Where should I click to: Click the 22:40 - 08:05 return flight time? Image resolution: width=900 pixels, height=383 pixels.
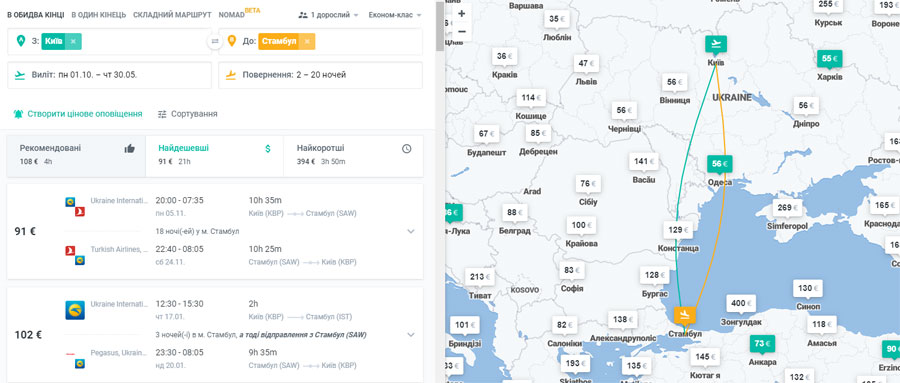pos(179,249)
